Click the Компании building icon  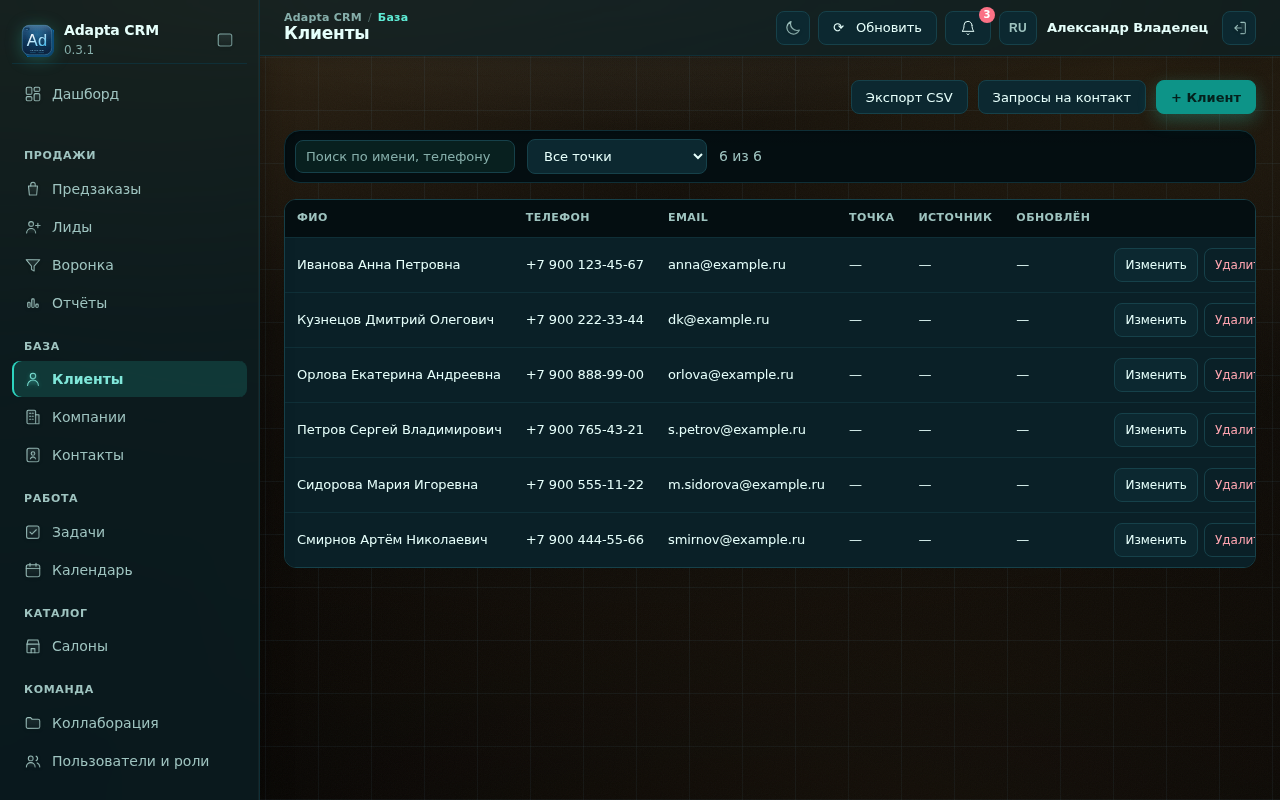pyautogui.click(x=33, y=417)
